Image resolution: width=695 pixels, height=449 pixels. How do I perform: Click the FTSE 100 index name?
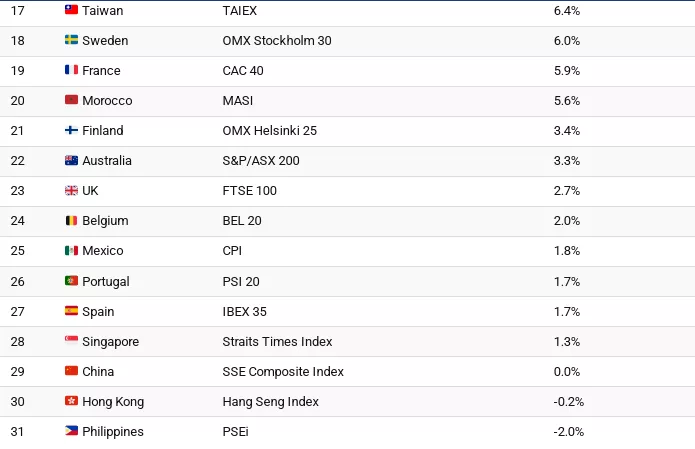point(250,190)
